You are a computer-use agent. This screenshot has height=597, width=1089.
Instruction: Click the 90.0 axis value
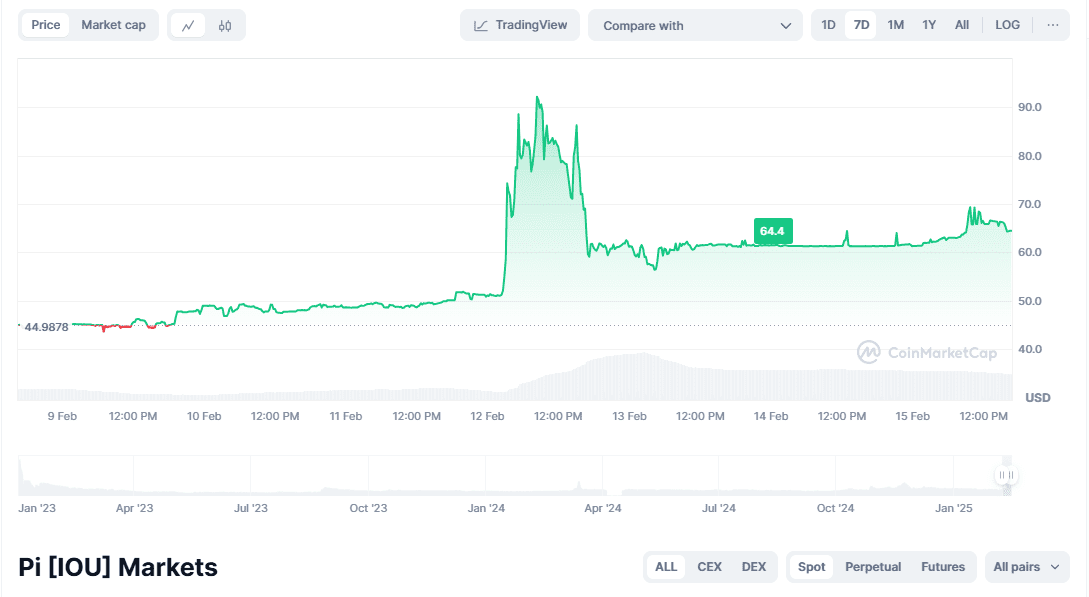[x=1029, y=107]
